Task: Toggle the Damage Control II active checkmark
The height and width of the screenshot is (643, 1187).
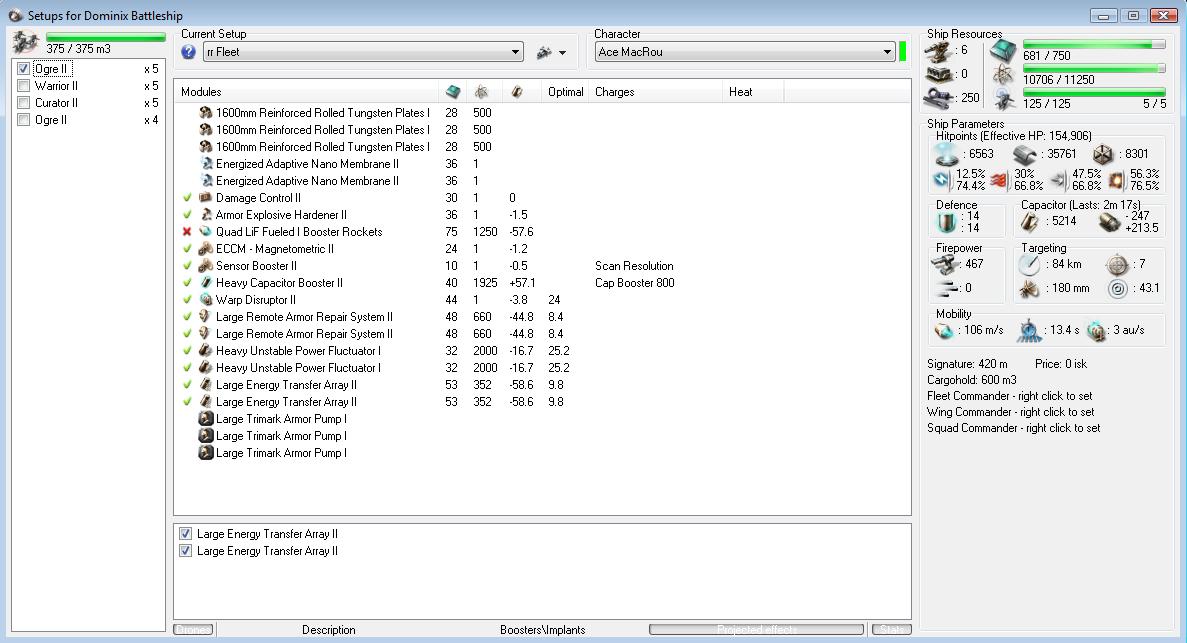Action: click(x=187, y=198)
